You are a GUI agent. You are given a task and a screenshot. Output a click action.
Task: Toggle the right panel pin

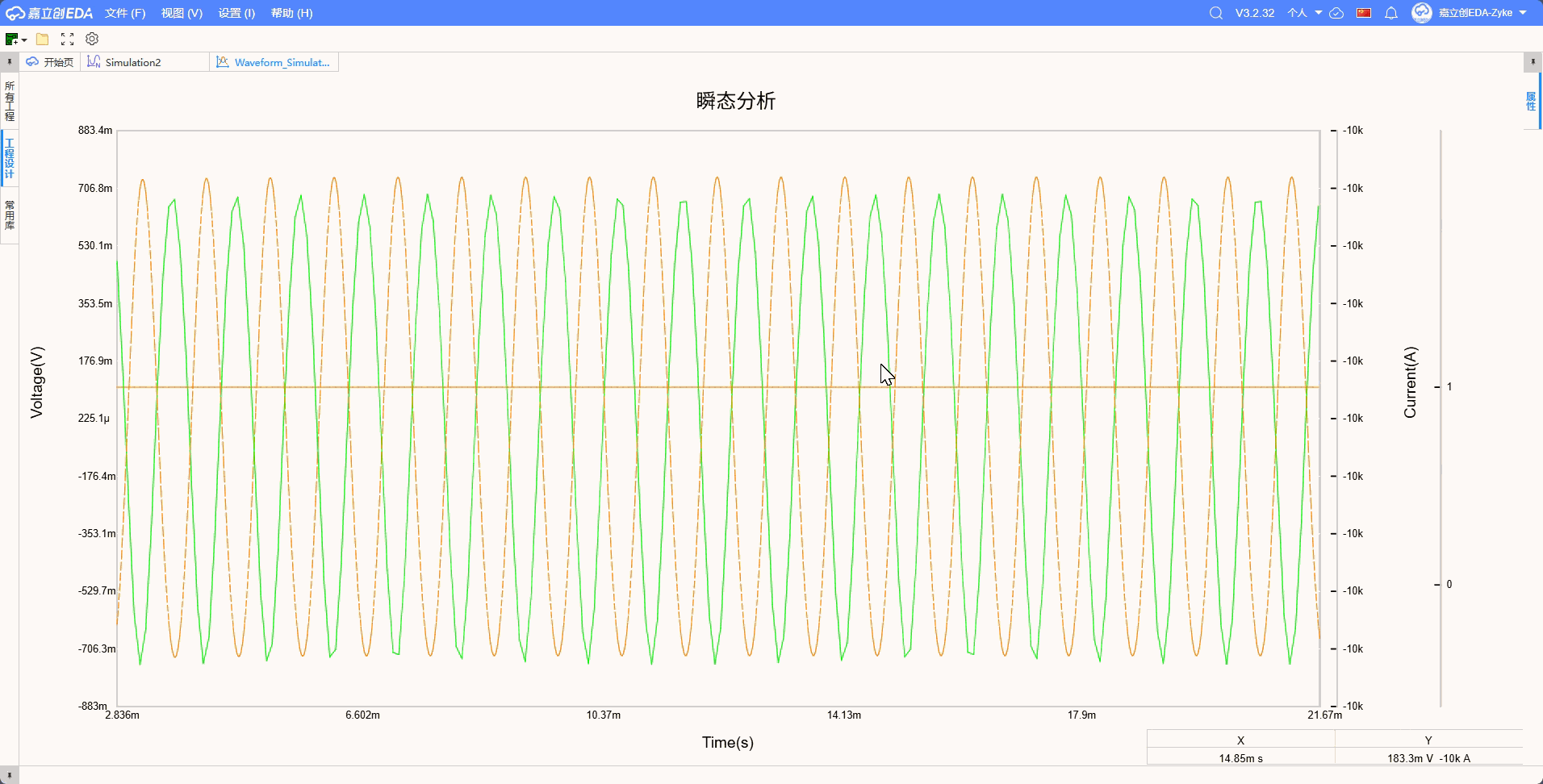[x=1533, y=62]
